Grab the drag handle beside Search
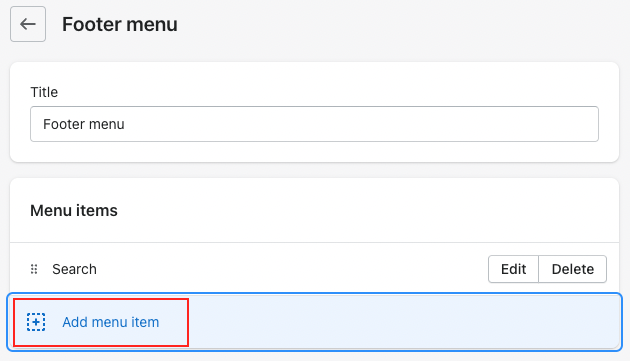This screenshot has height=361, width=630. [34, 269]
